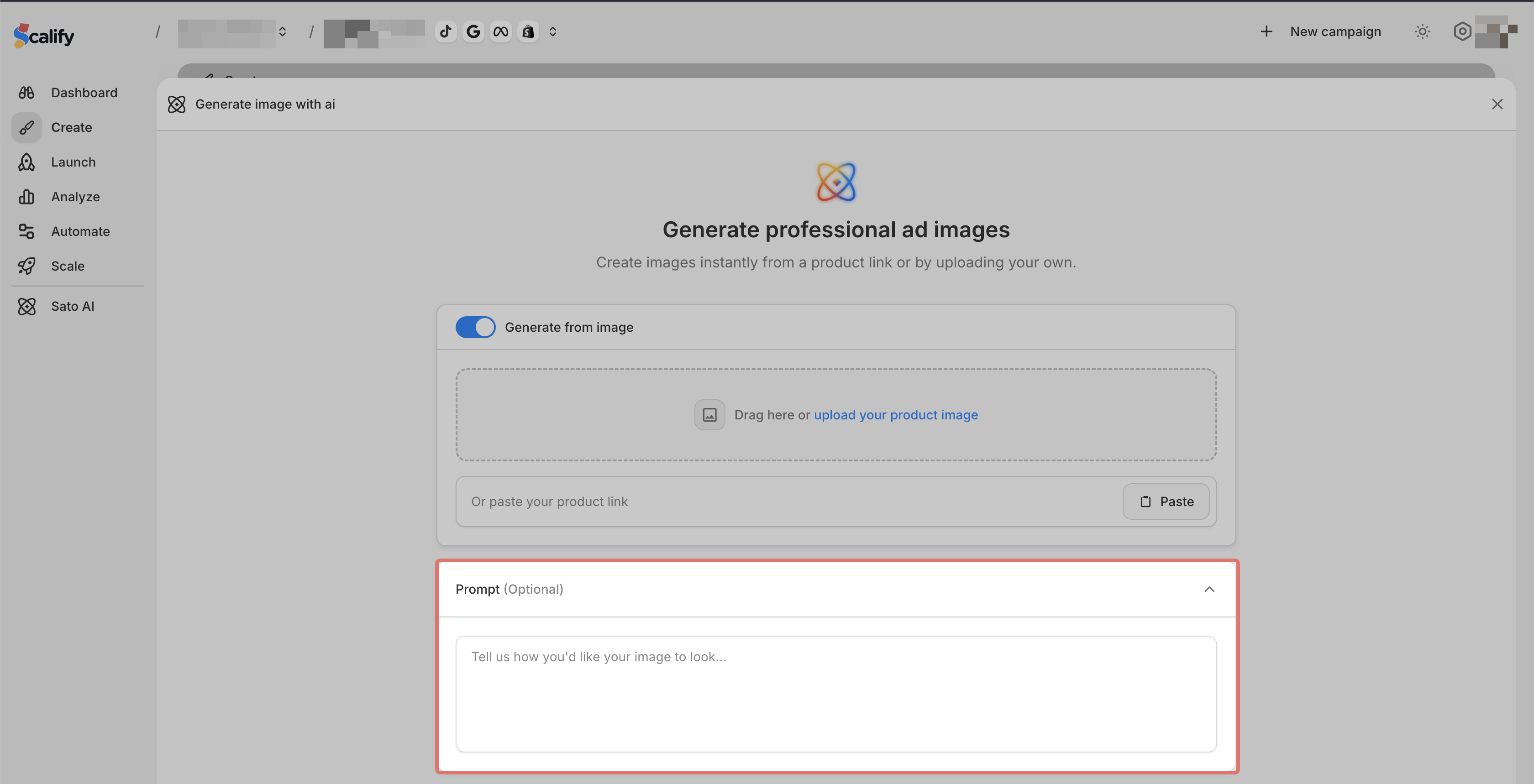Click the image upload placeholder icon
The height and width of the screenshot is (784, 1534).
point(709,415)
